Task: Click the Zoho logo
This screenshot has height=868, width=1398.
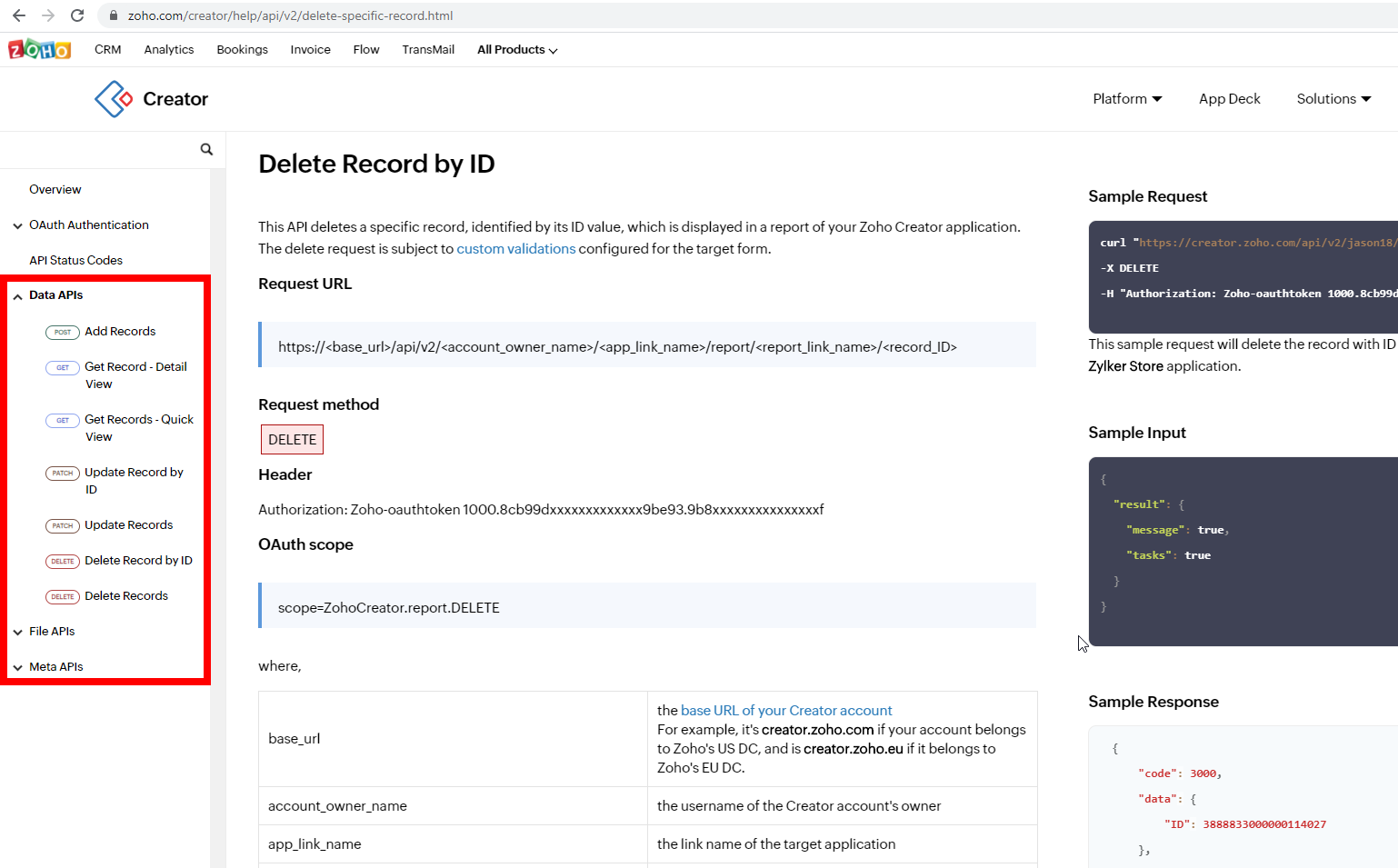Action: pos(39,49)
